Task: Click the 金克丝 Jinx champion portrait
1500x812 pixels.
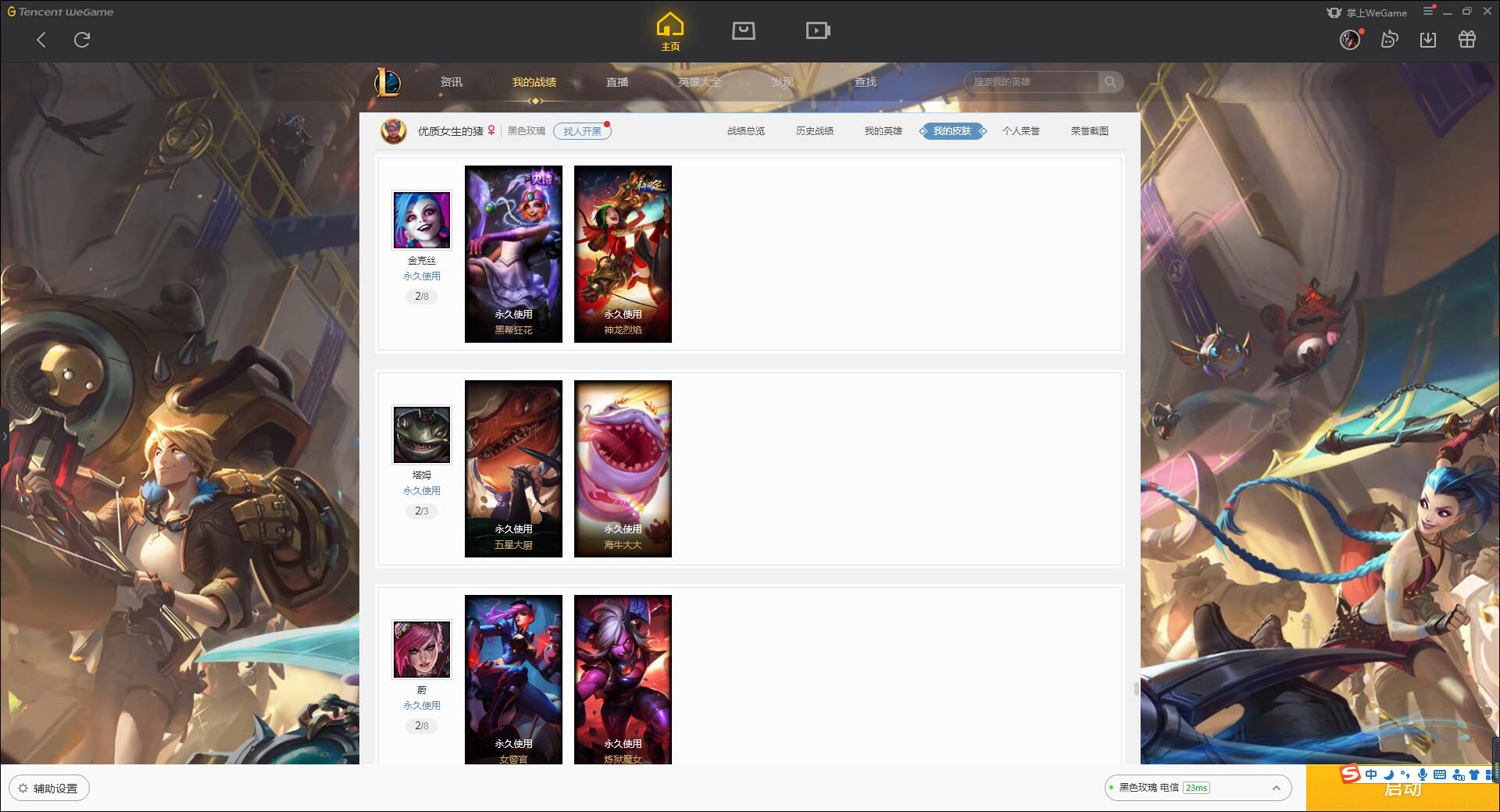Action: pos(422,220)
